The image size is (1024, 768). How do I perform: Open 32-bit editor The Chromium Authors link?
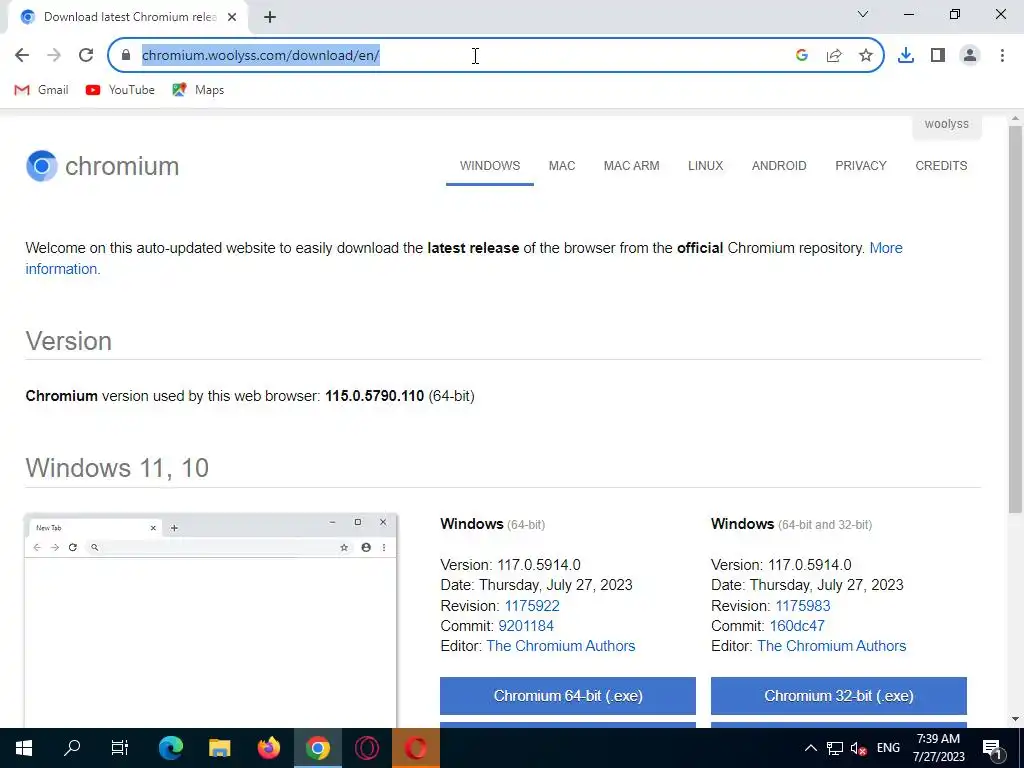pos(831,646)
